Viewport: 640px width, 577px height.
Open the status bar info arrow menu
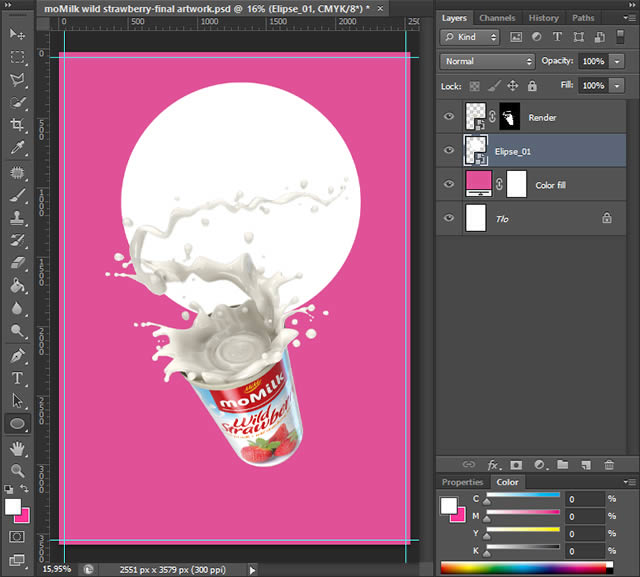click(x=252, y=570)
